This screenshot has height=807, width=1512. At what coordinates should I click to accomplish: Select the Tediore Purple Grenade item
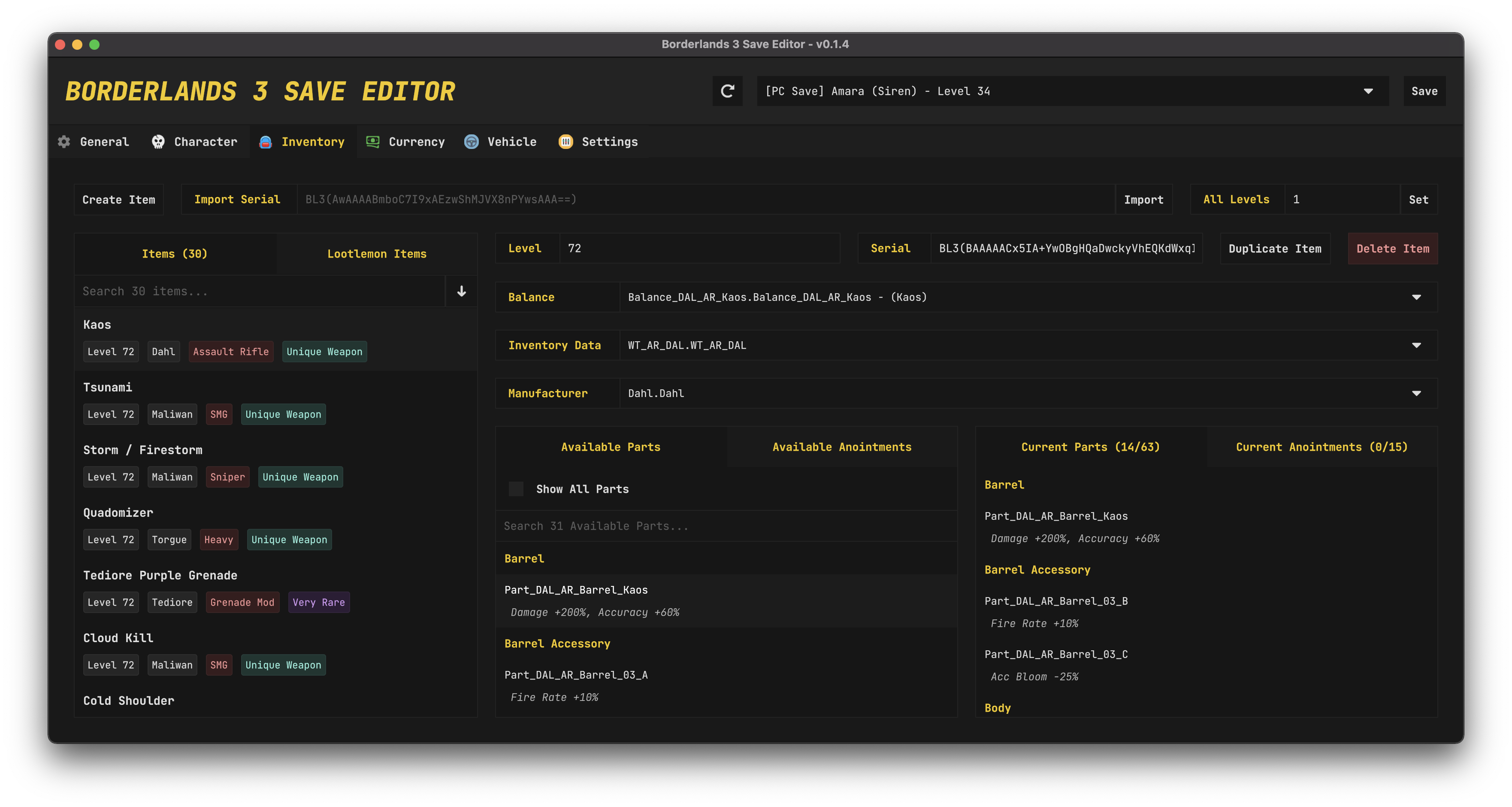coord(276,590)
